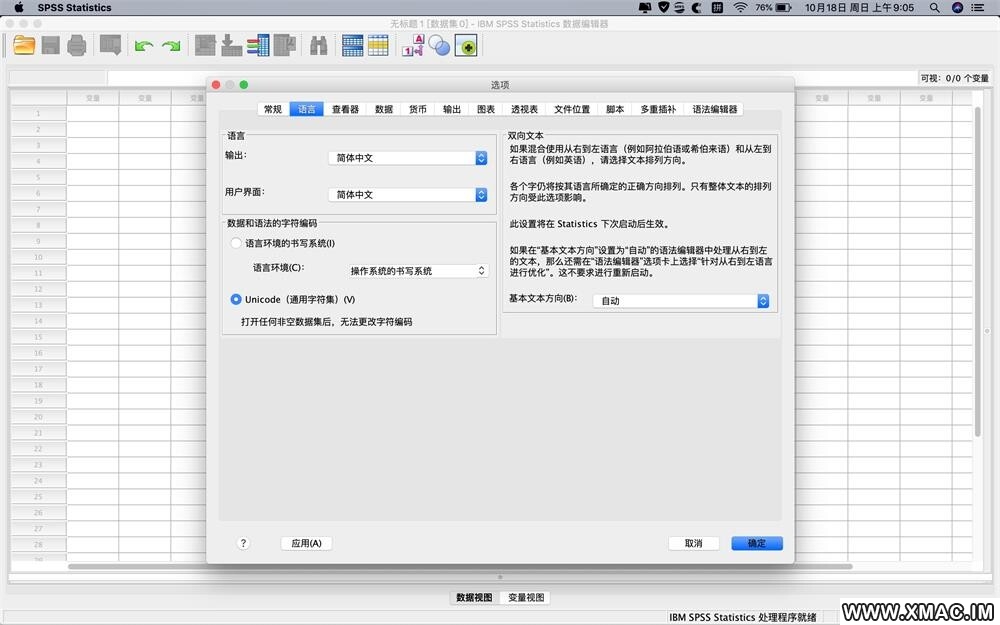Select the 语言 tab
This screenshot has width=1000, height=625.
(307, 109)
